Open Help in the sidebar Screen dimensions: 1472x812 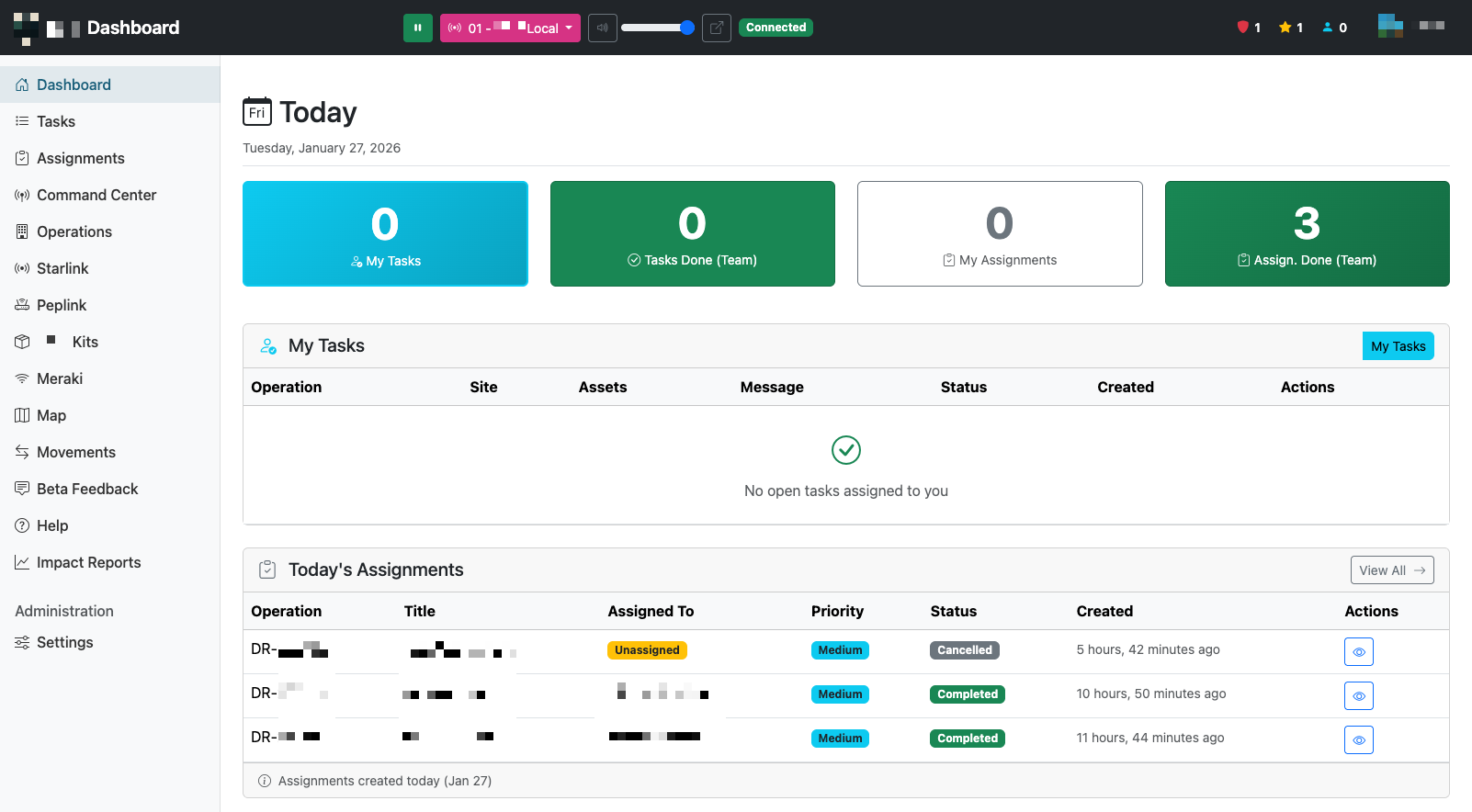110,525
